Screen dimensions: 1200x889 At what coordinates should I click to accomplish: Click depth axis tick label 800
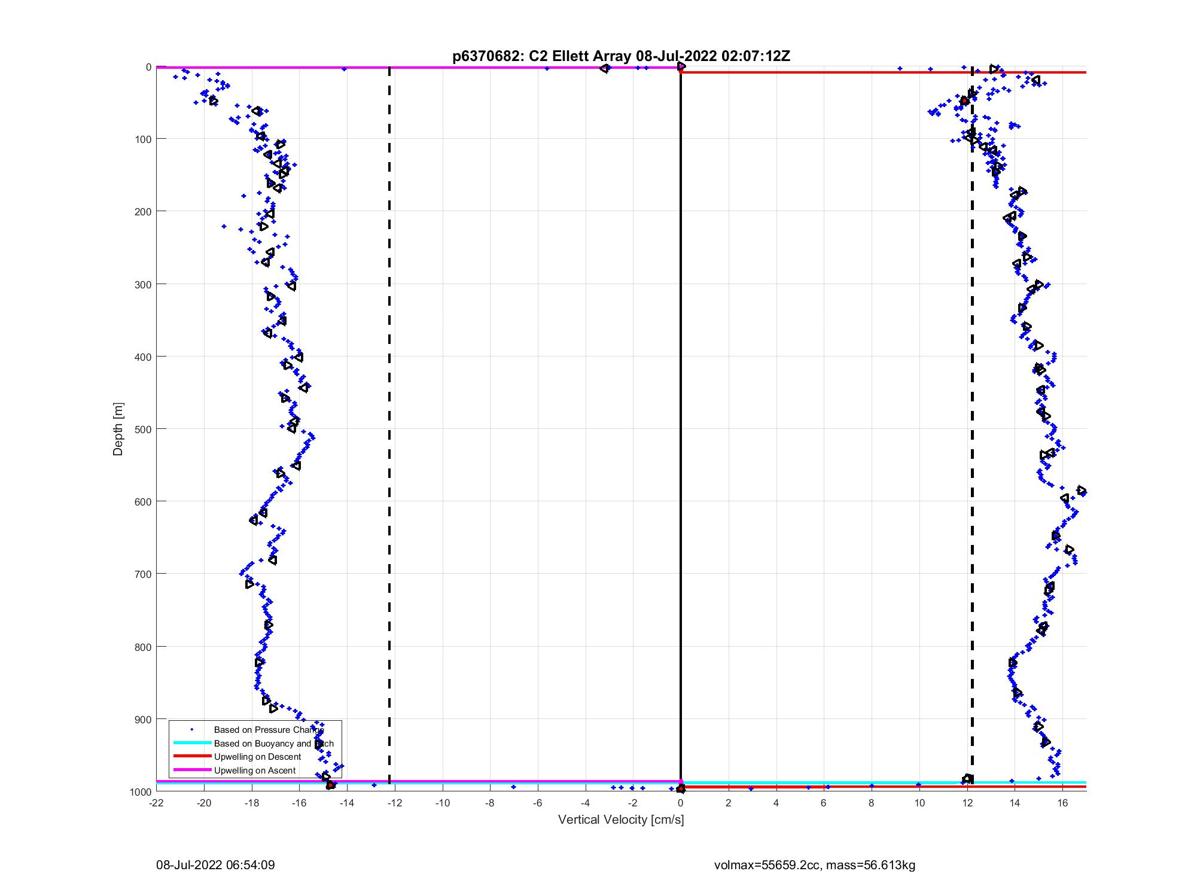coord(142,647)
